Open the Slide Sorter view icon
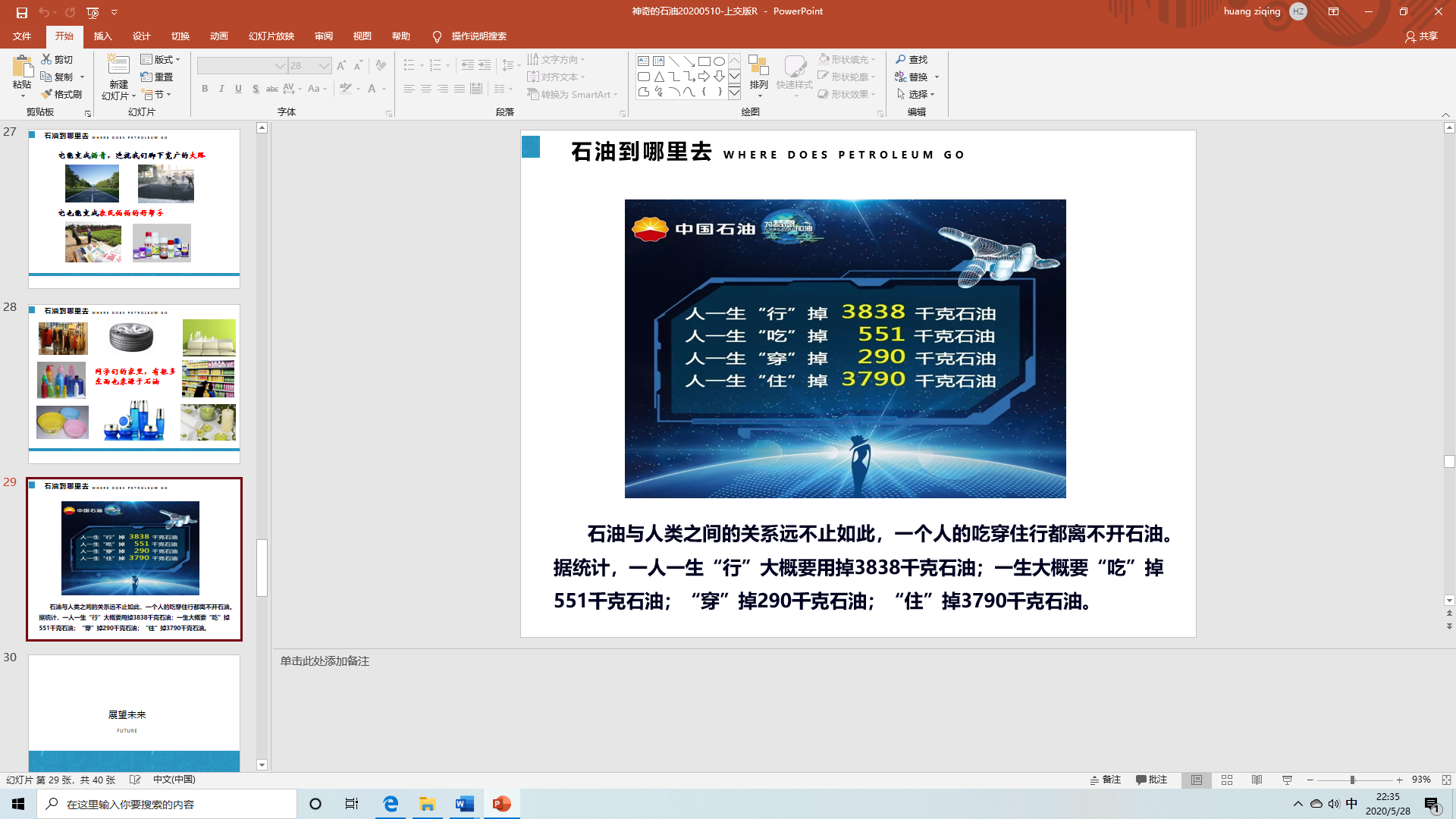 tap(1227, 780)
